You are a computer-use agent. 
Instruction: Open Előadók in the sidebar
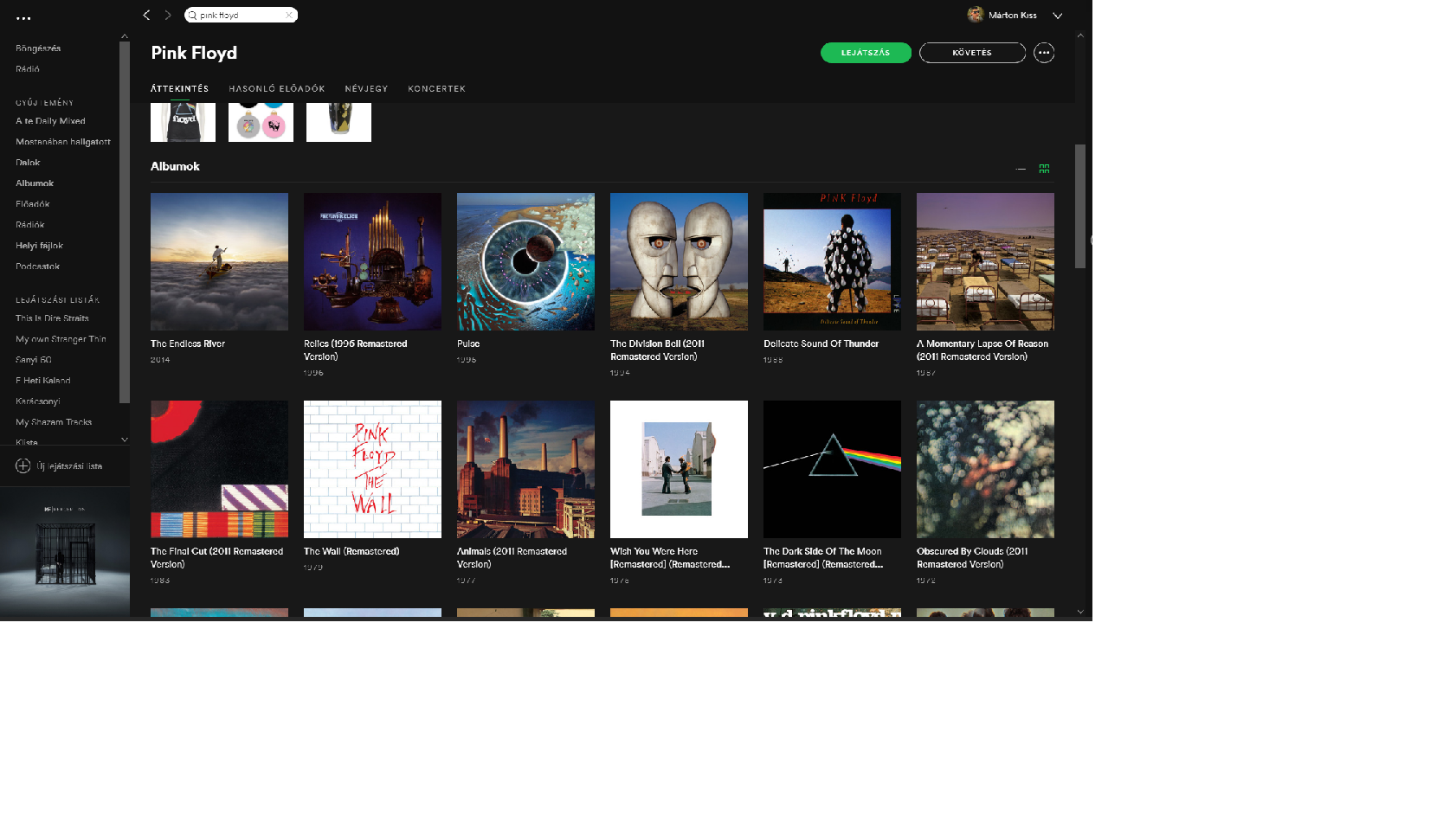[x=33, y=204]
